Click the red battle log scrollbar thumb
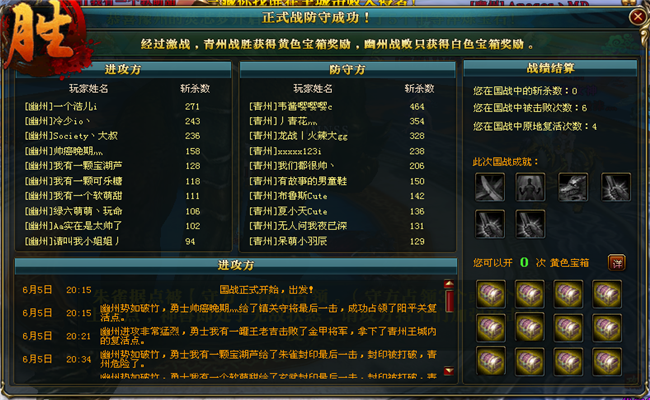 point(449,301)
